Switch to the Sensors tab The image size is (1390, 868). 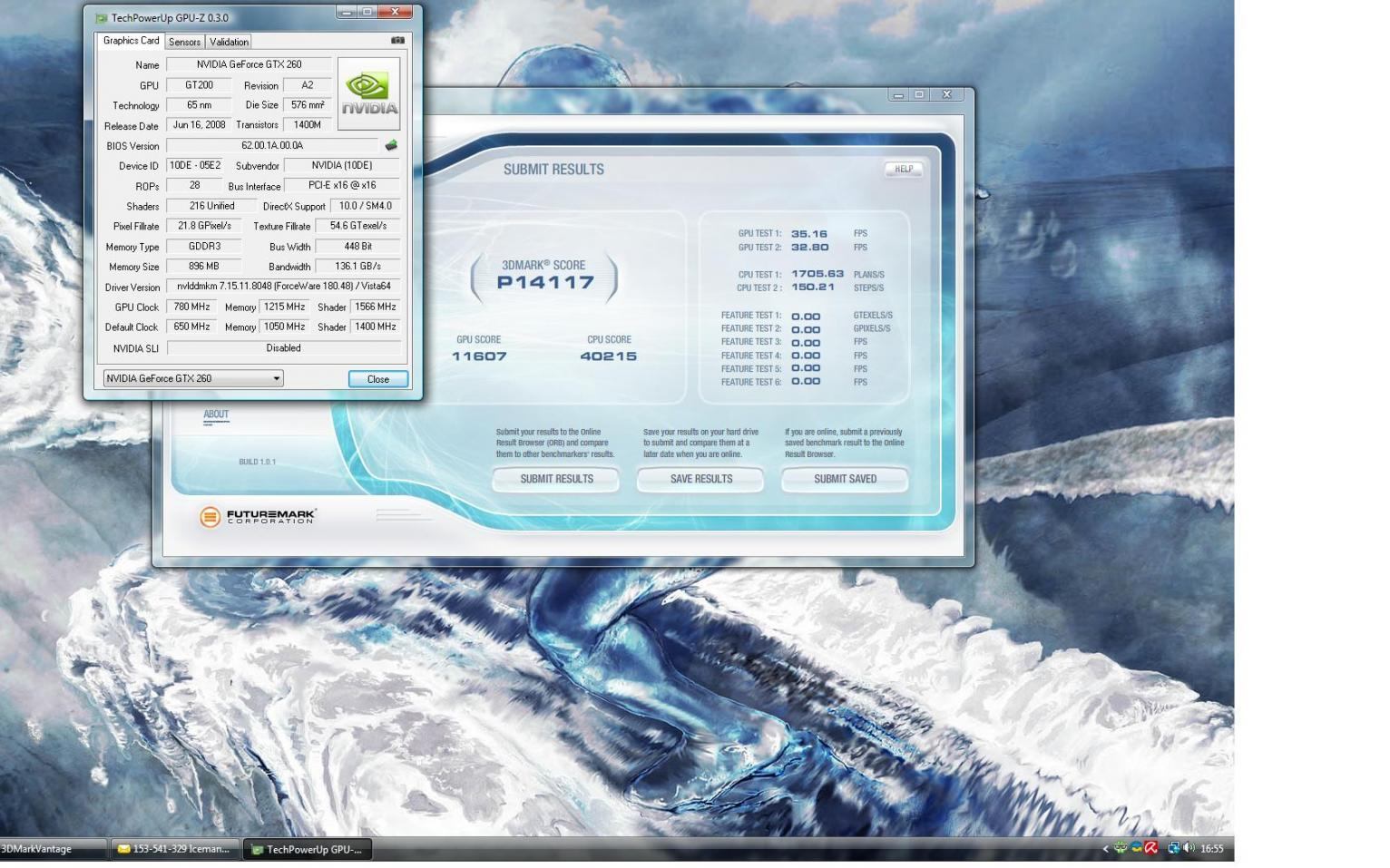(x=184, y=42)
